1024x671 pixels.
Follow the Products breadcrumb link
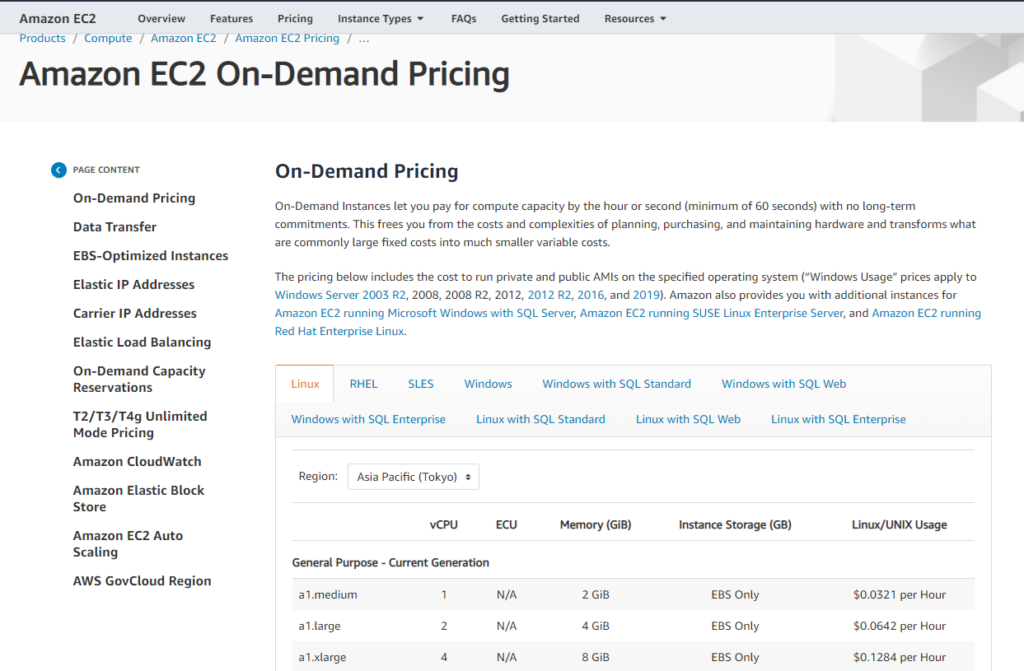tap(42, 39)
